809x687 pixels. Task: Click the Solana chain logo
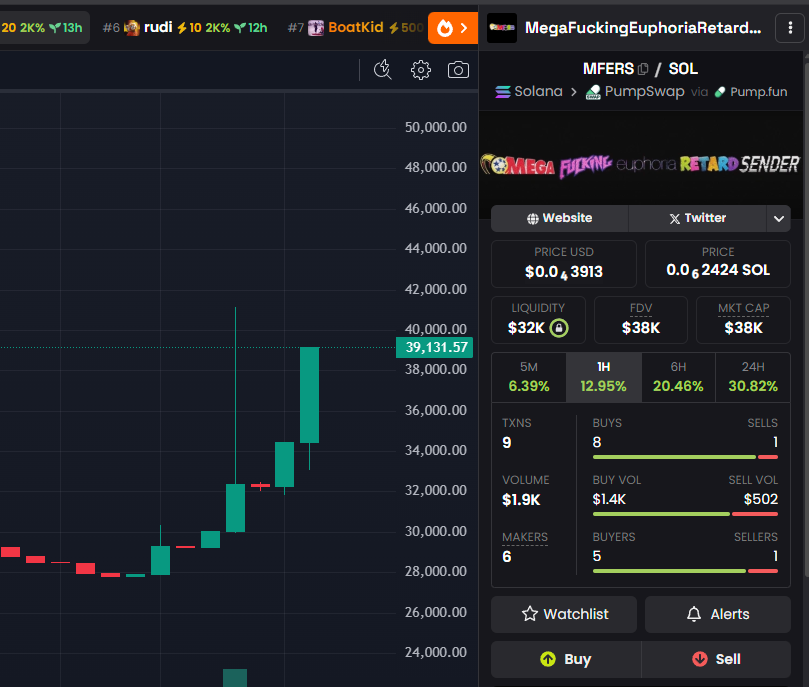(x=503, y=92)
